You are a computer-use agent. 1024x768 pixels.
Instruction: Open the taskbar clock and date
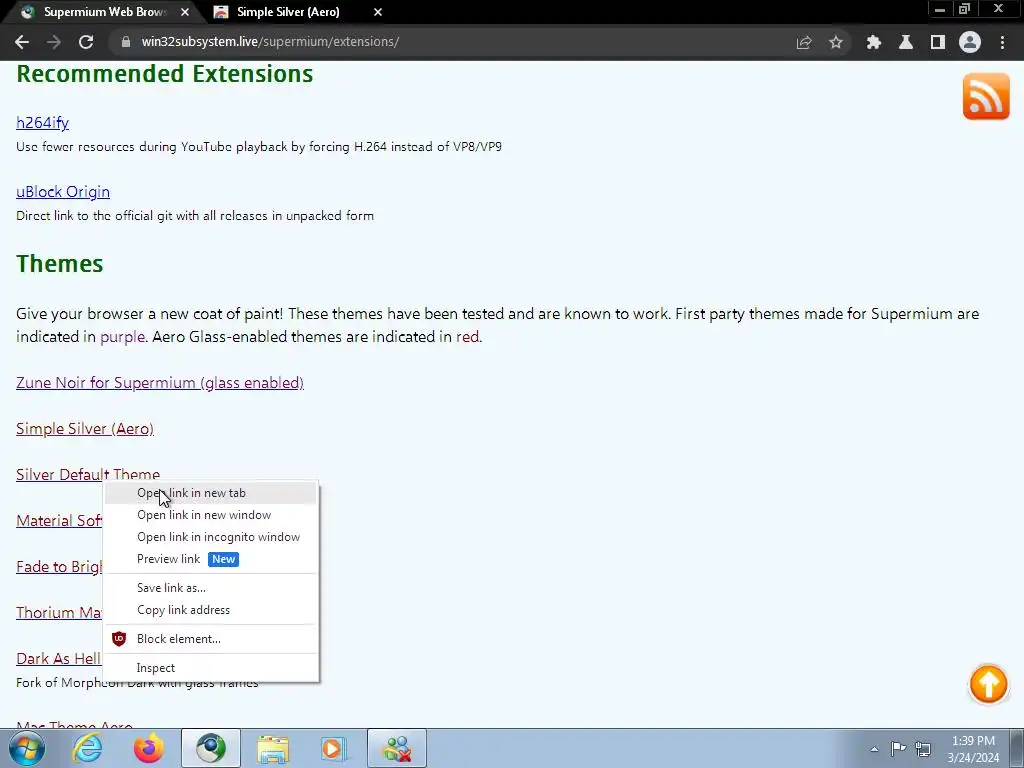[973, 749]
